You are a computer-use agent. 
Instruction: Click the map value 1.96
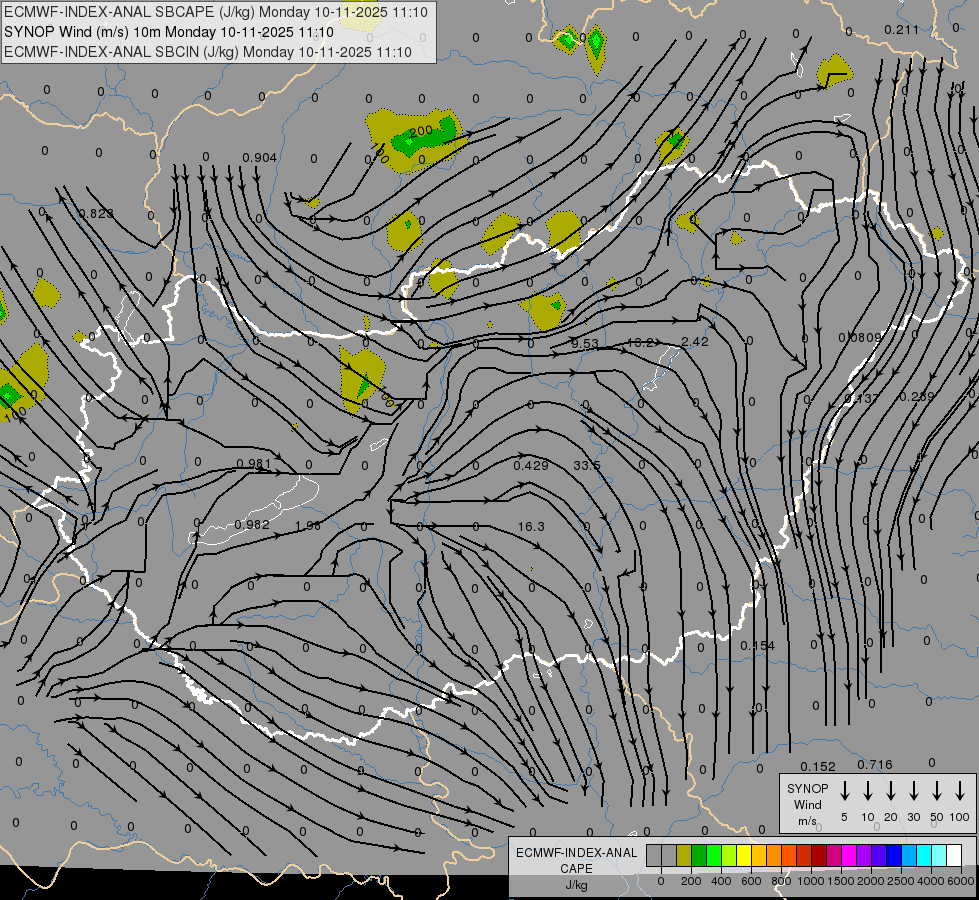click(x=308, y=525)
